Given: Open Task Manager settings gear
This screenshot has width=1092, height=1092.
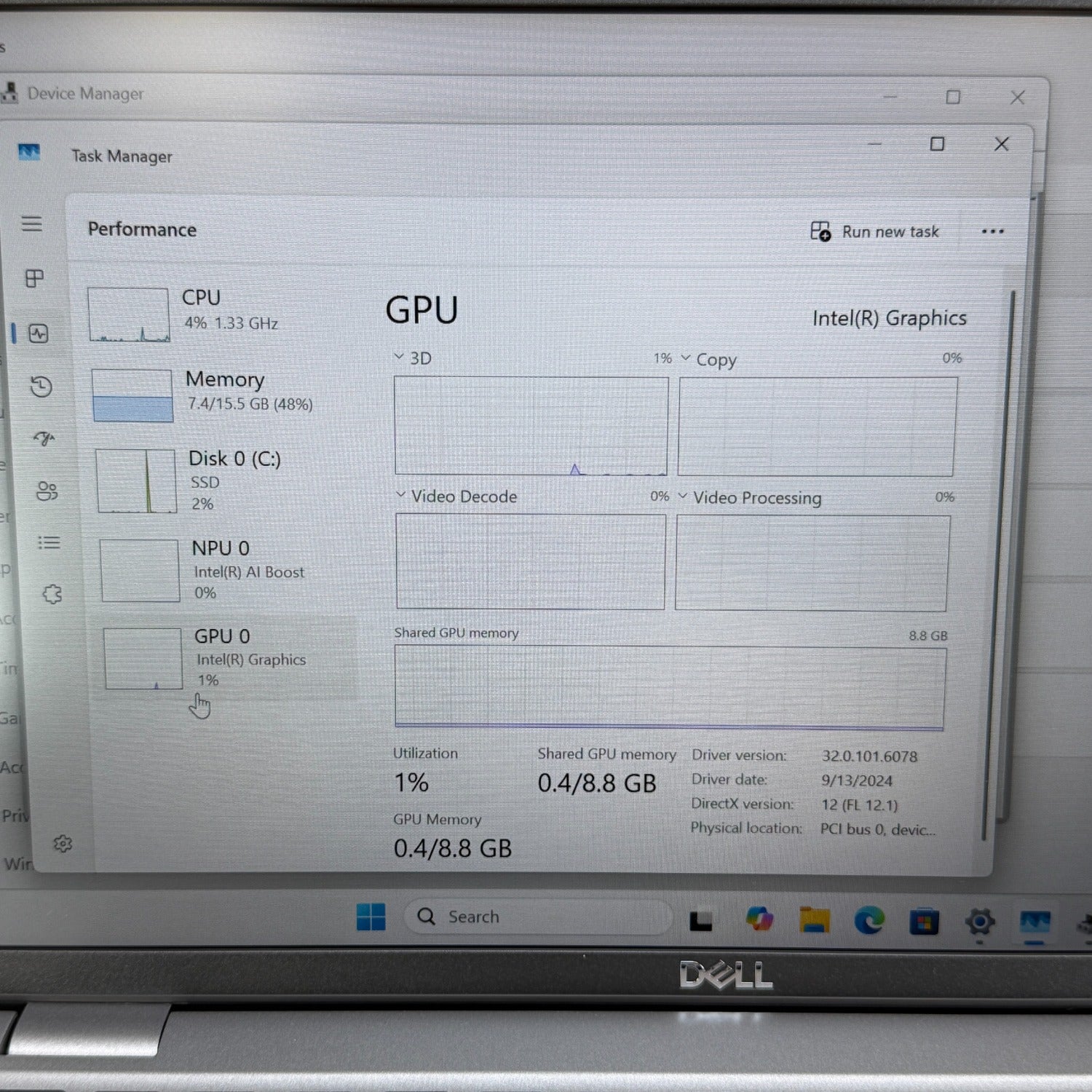Looking at the screenshot, I should (64, 842).
